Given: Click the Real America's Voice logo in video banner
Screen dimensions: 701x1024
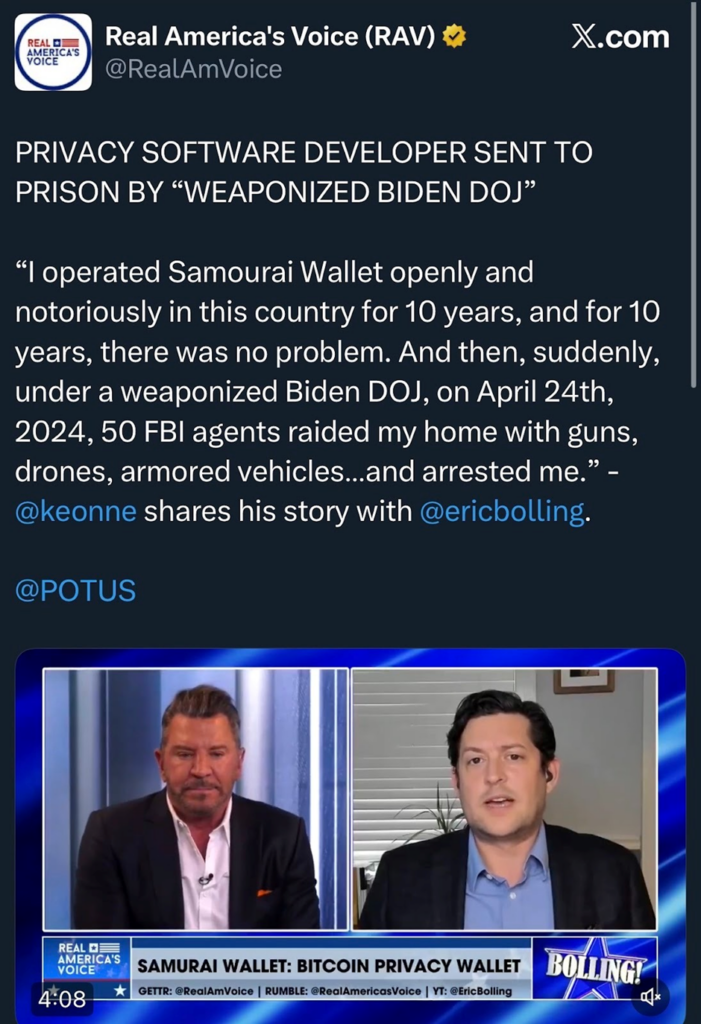Looking at the screenshot, I should (x=86, y=958).
